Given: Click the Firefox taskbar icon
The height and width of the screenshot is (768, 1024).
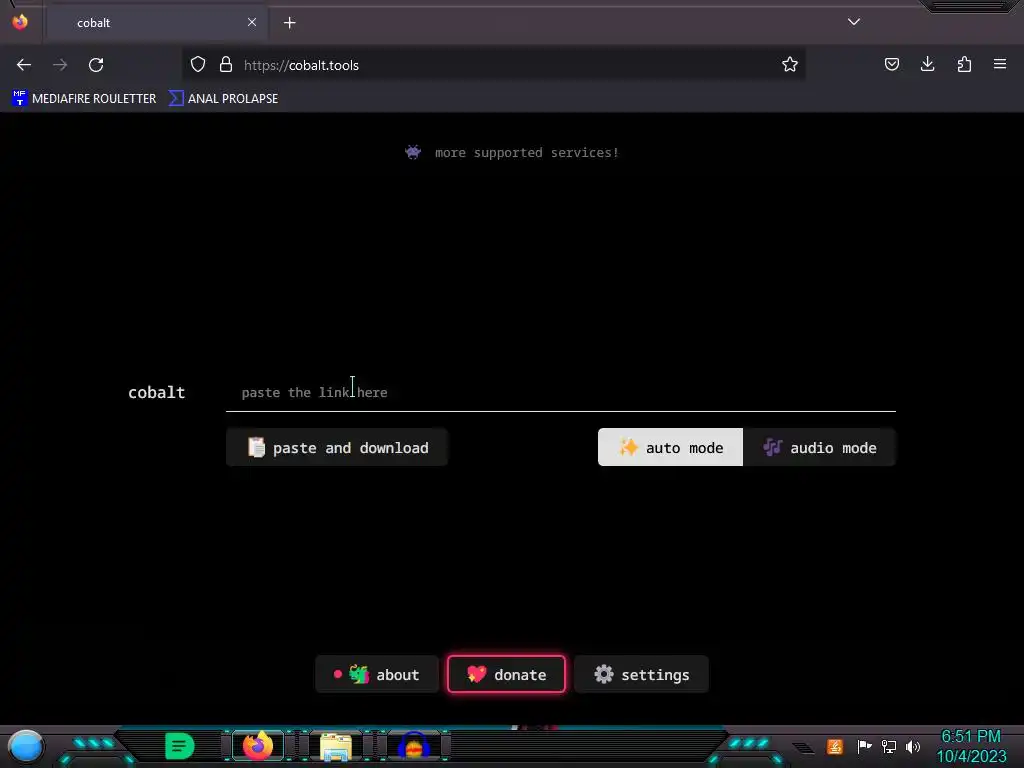Looking at the screenshot, I should coord(258,746).
